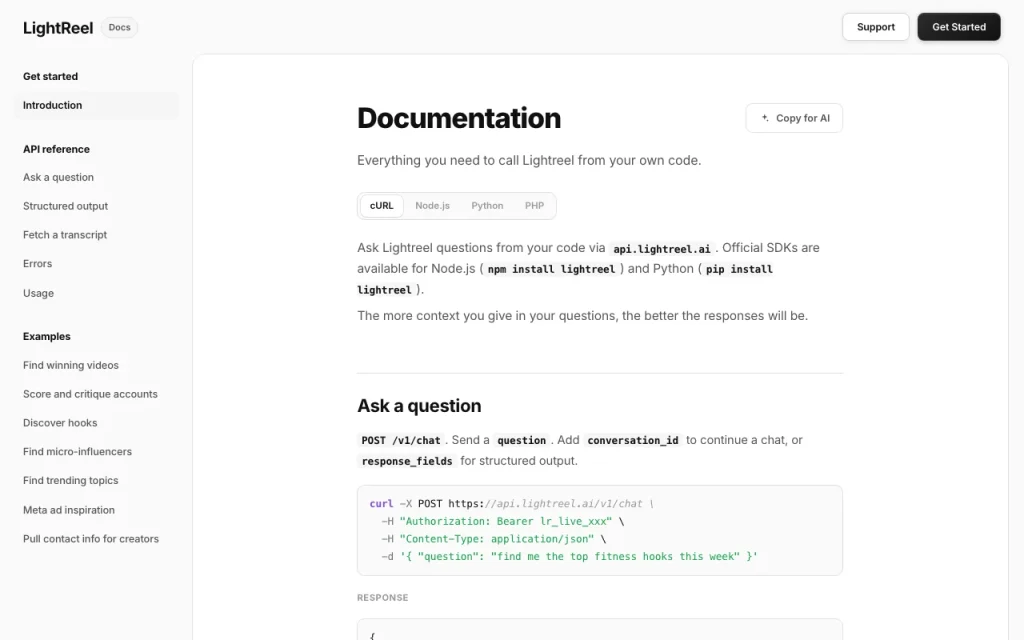Click the RESPONSE label
1024x640 pixels.
coord(383,598)
